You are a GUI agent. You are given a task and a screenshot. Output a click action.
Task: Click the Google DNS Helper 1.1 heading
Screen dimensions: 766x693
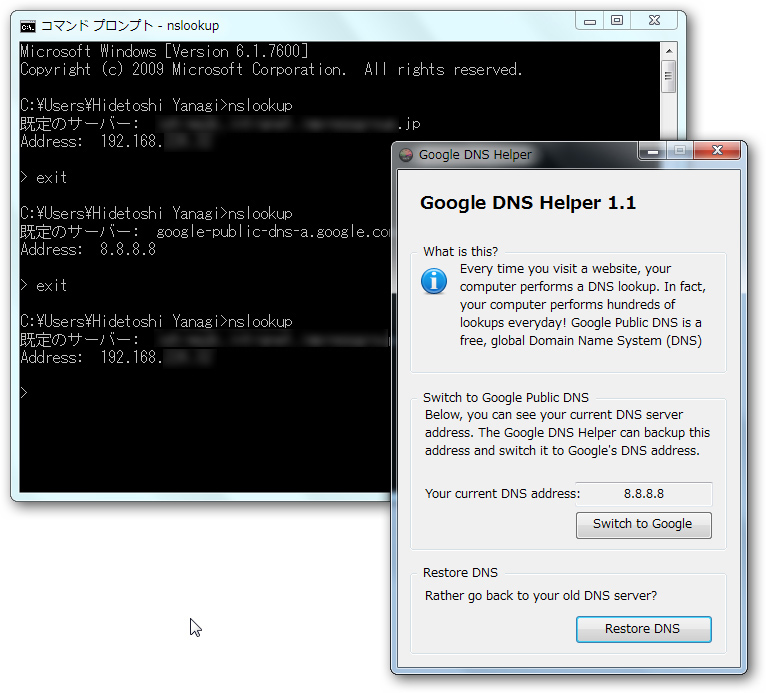click(x=528, y=203)
